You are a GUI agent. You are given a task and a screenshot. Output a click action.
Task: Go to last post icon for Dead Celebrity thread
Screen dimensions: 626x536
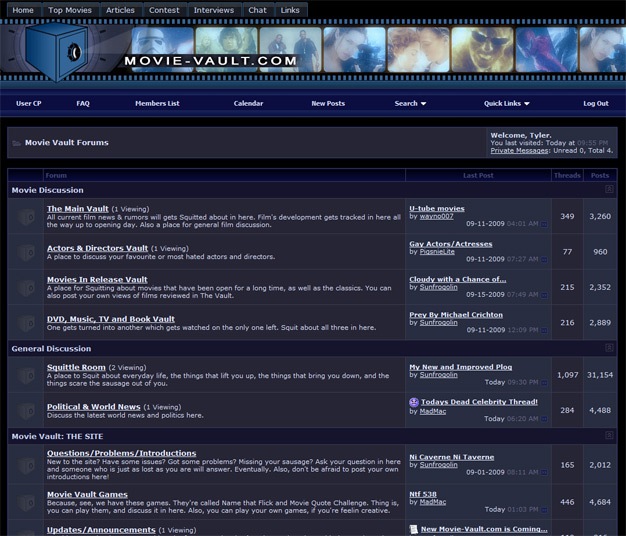click(544, 419)
